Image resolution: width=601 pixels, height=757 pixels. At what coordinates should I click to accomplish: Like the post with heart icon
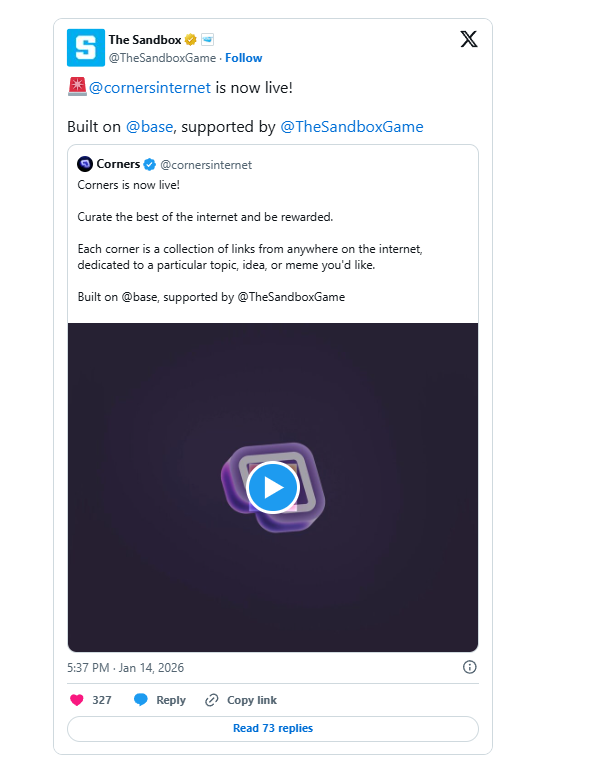(77, 700)
